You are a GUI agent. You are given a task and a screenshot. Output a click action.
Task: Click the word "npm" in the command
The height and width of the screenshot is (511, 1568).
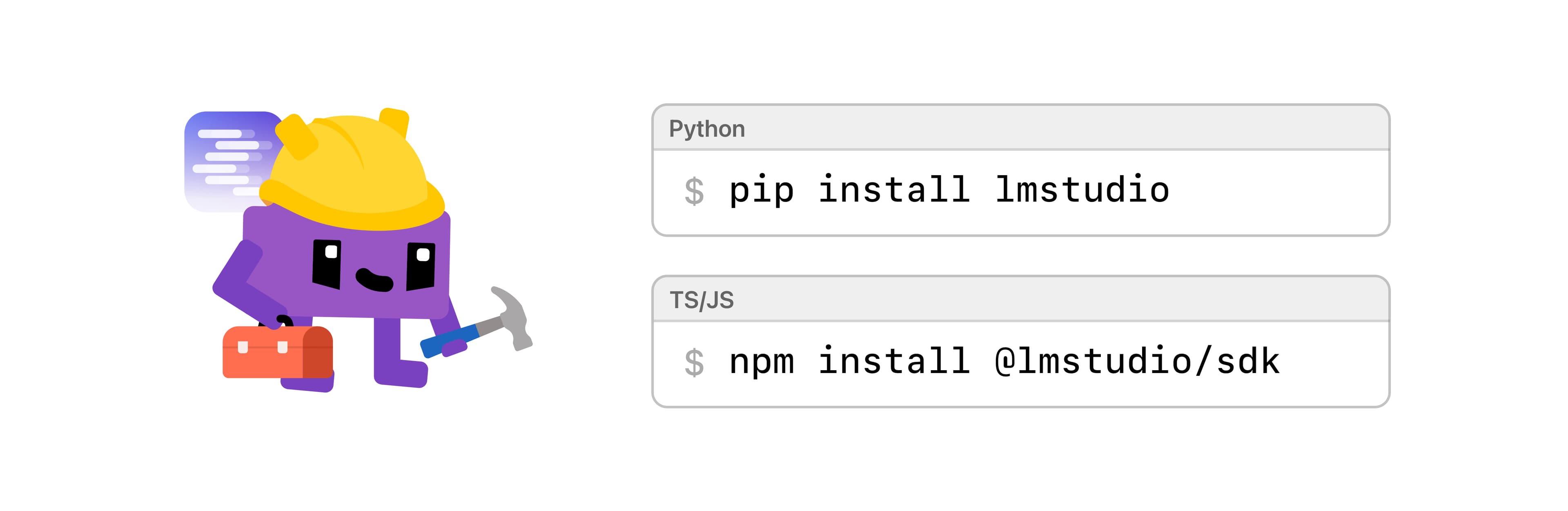[762, 362]
